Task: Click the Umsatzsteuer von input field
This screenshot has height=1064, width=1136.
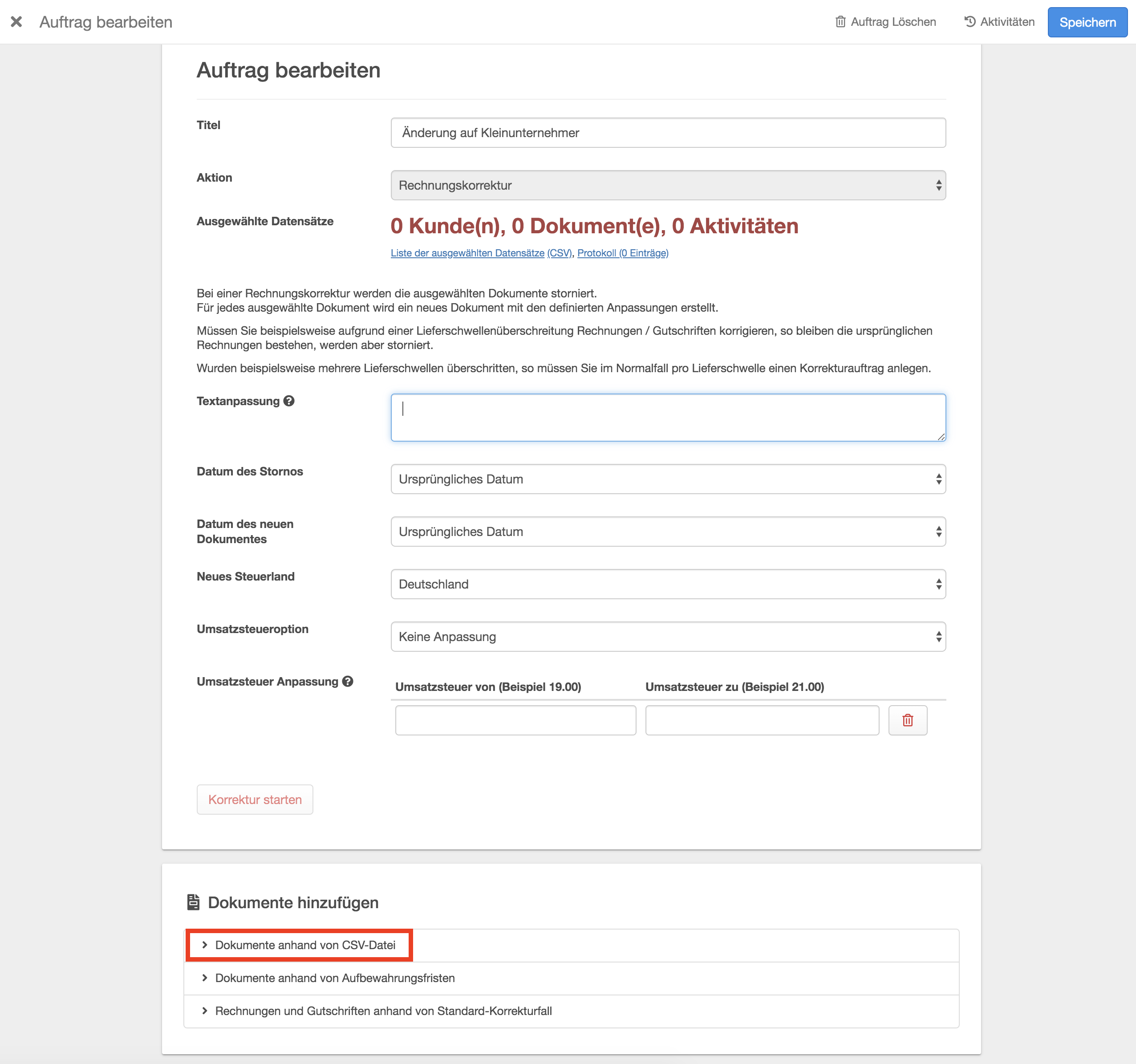Action: click(515, 720)
